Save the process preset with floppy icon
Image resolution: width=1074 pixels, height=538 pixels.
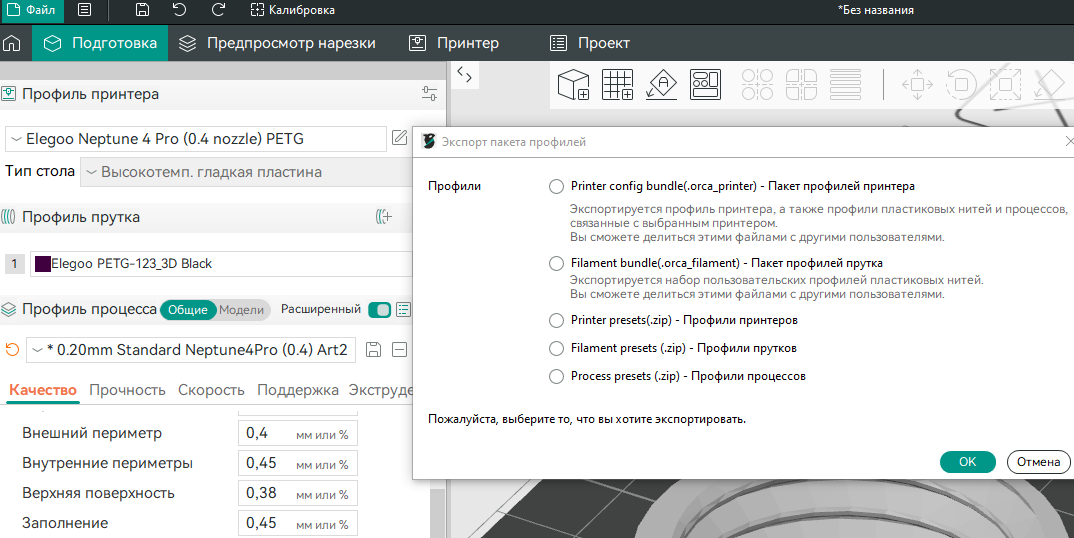(373, 350)
